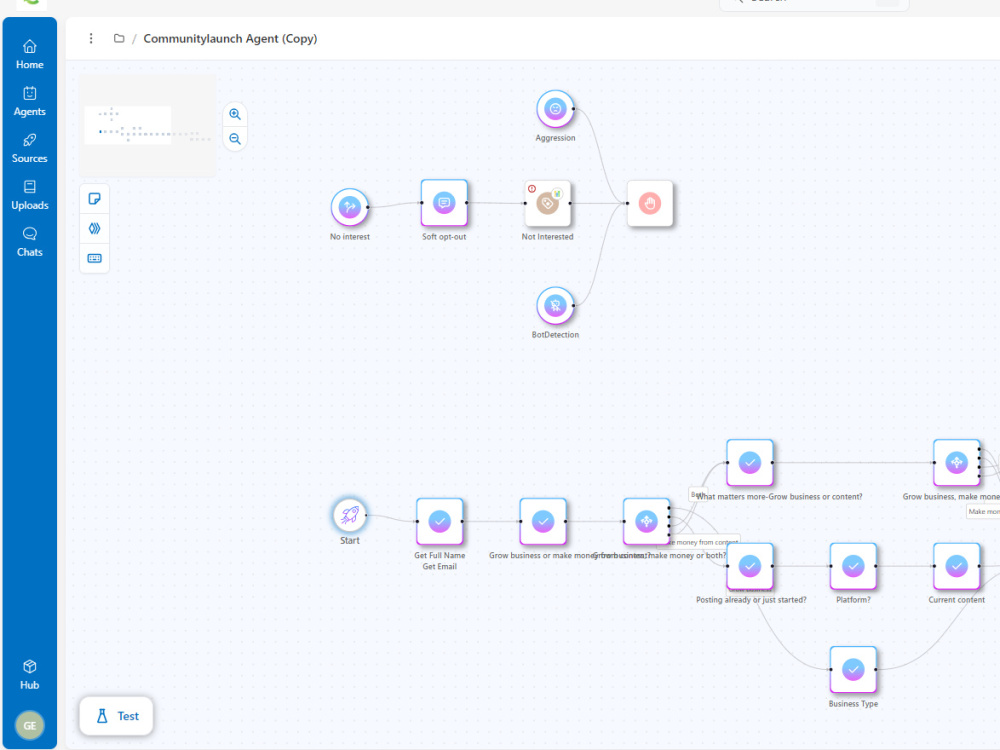The width and height of the screenshot is (1000, 750).
Task: Select the Soft opt-out node
Action: click(x=444, y=203)
